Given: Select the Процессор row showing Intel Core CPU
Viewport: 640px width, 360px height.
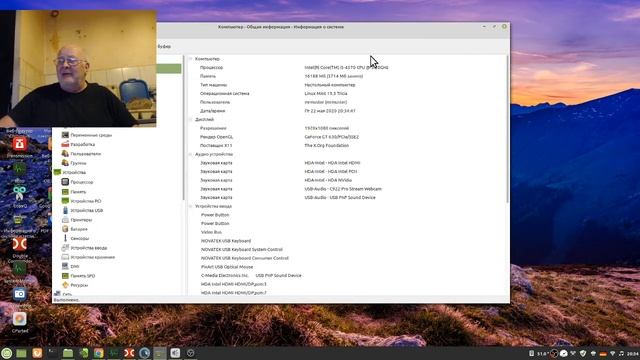Looking at the screenshot, I should pyautogui.click(x=347, y=67).
